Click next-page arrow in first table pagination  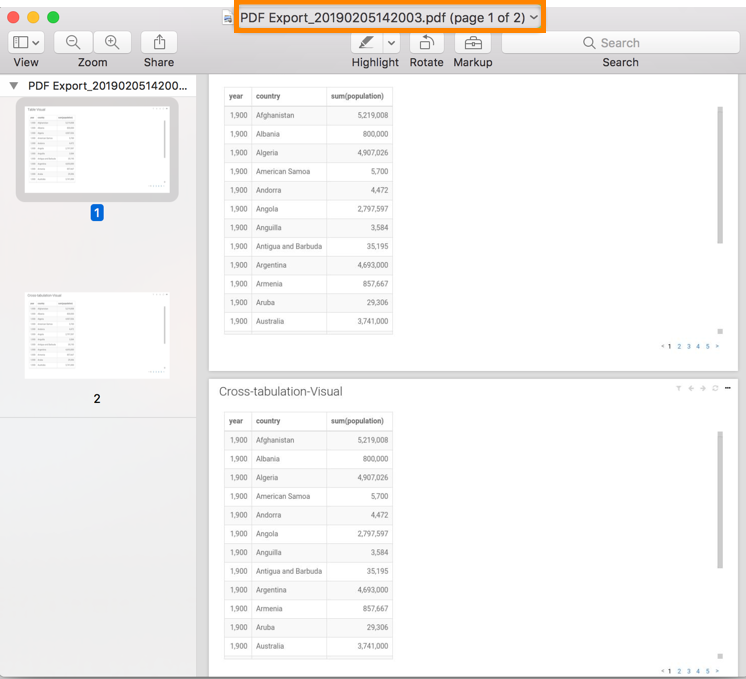[717, 346]
